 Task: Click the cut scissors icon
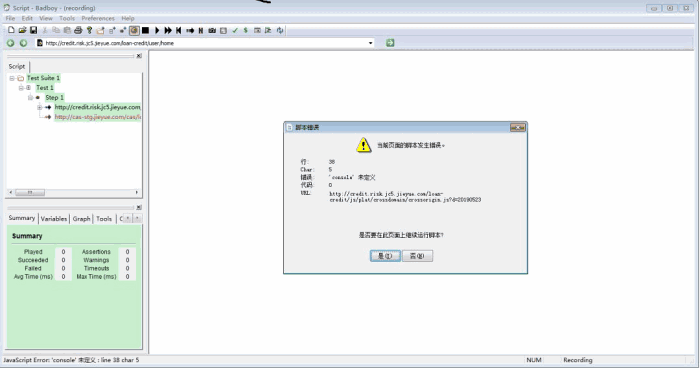[x=45, y=30]
